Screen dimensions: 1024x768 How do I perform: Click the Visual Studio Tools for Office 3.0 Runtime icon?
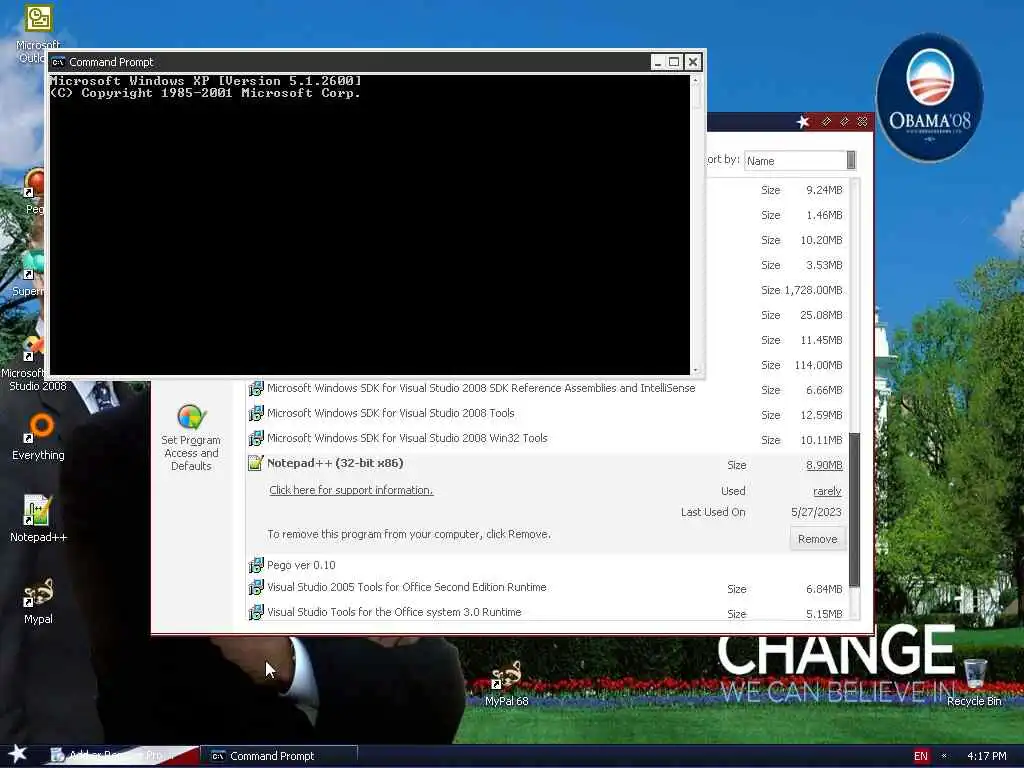pos(256,613)
